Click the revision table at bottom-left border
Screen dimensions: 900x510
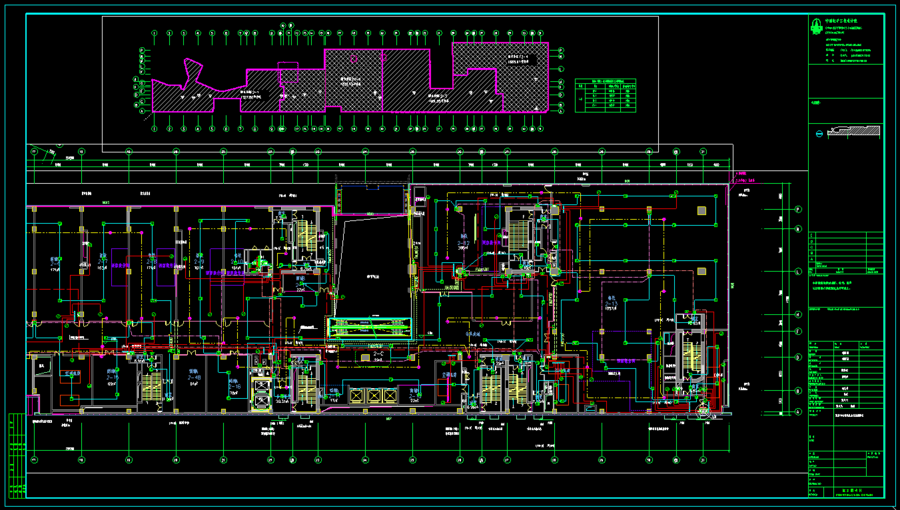click(x=17, y=455)
